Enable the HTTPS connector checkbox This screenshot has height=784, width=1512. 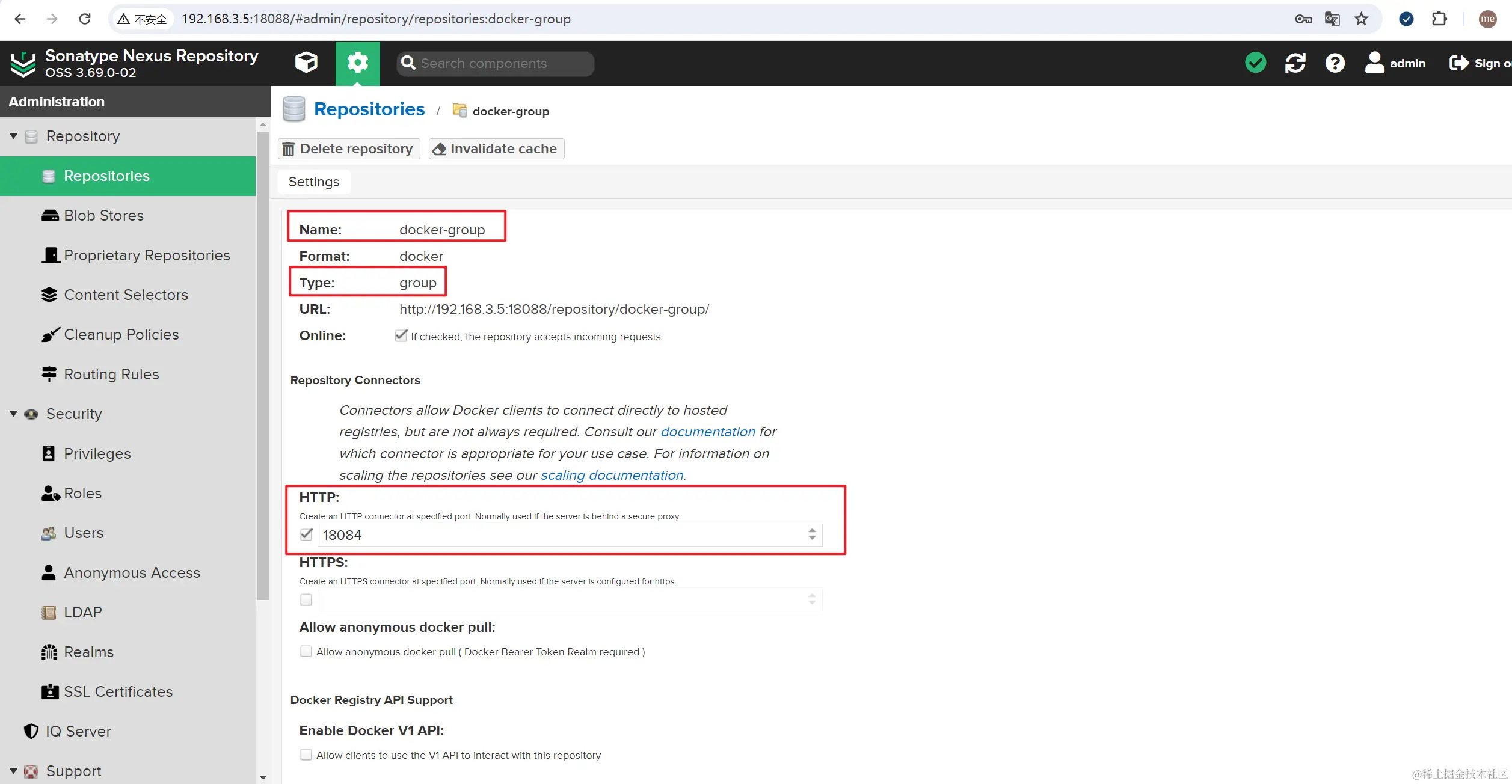coord(306,599)
